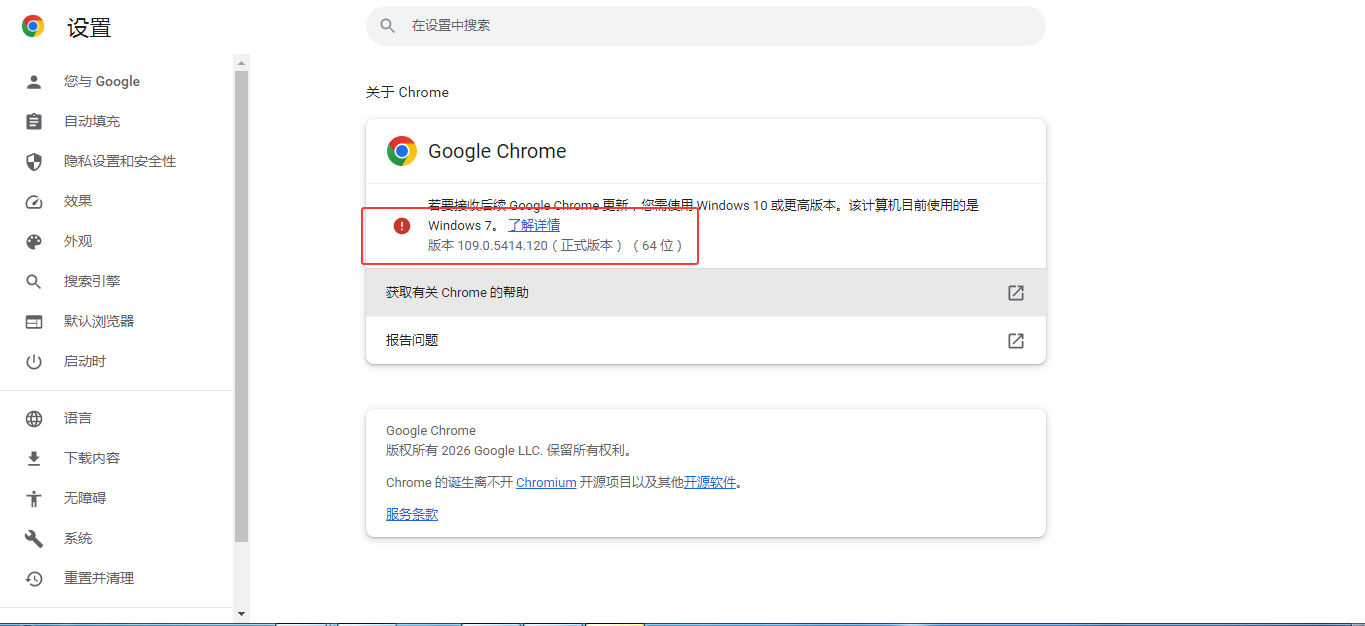This screenshot has width=1365, height=626.
Task: Click the Chrome logo beside 设置 title
Action: click(x=33, y=27)
